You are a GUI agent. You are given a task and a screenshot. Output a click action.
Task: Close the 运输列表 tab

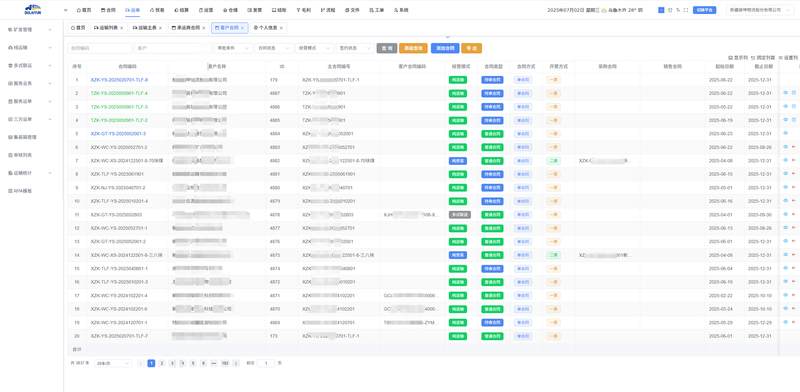click(x=121, y=28)
